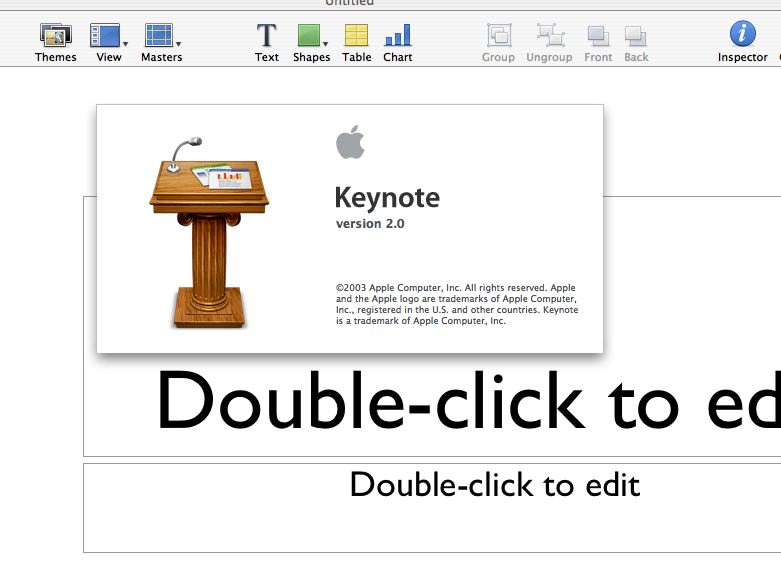Click the Ungroup toolbar icon
The width and height of the screenshot is (781, 572).
(x=550, y=35)
